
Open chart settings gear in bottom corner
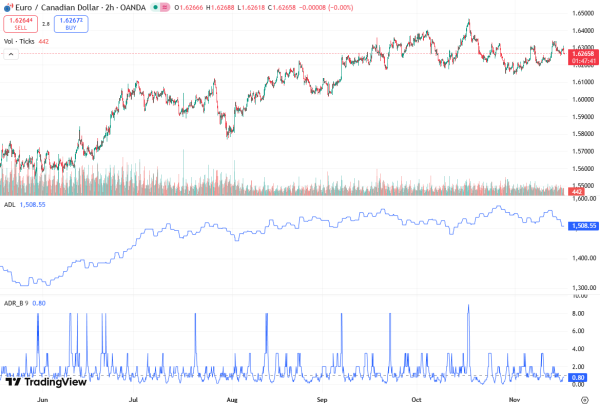pyautogui.click(x=583, y=398)
